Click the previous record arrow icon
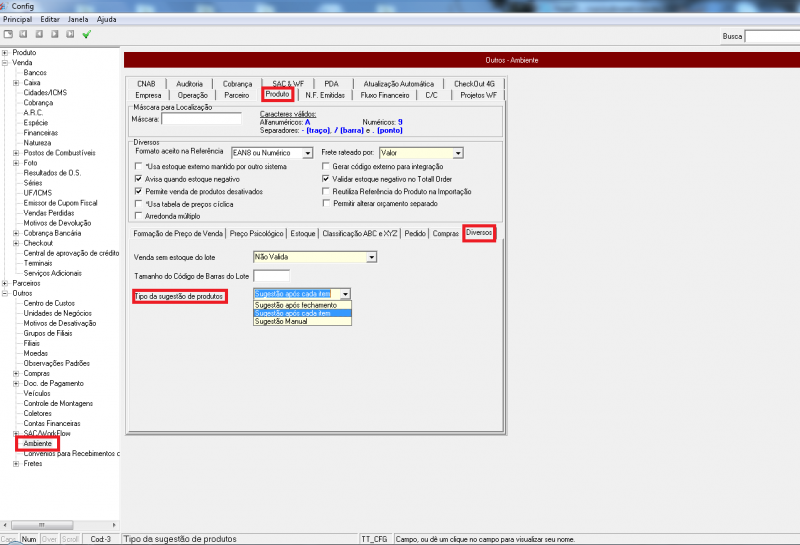This screenshot has width=800, height=545. pyautogui.click(x=38, y=34)
